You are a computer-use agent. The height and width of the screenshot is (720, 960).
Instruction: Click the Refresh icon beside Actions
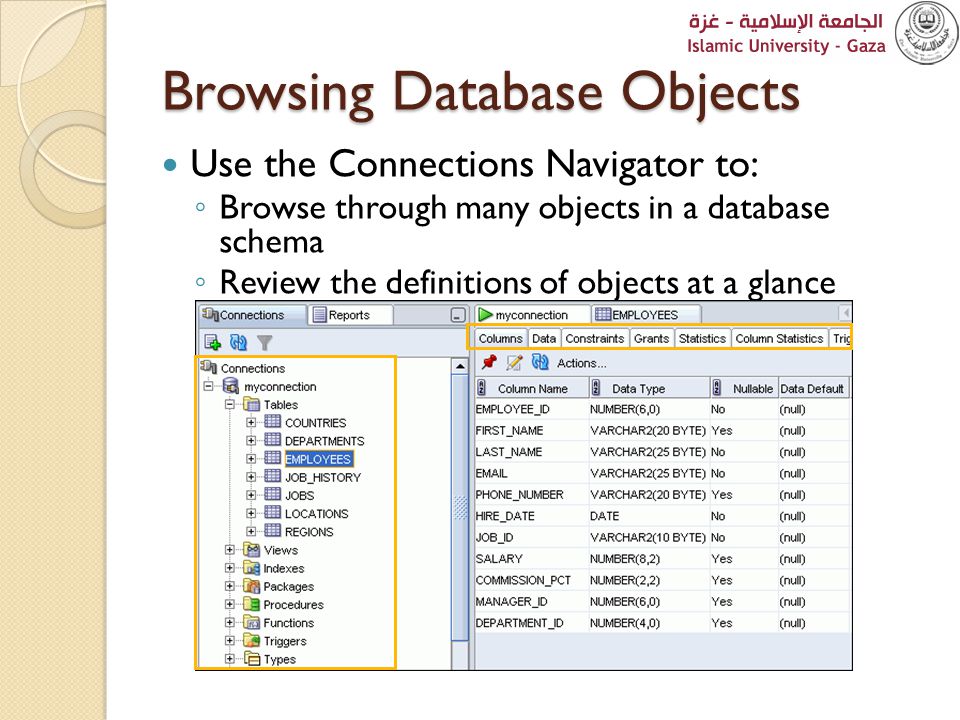[x=540, y=362]
